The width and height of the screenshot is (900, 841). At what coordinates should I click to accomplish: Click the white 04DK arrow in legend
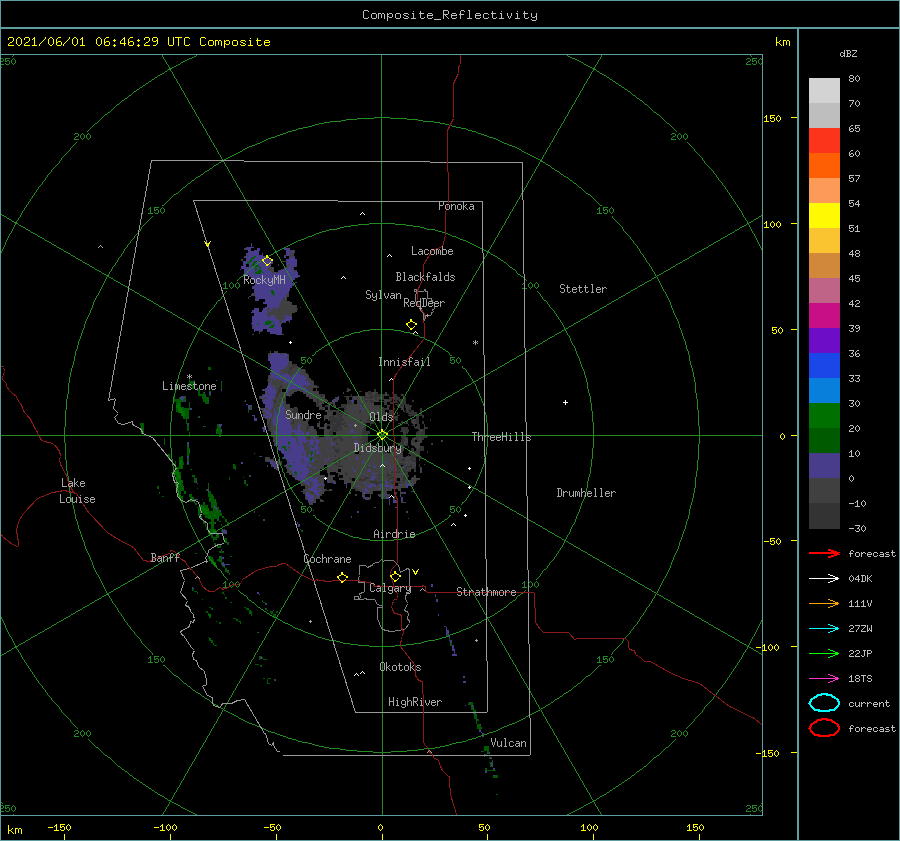click(x=824, y=579)
